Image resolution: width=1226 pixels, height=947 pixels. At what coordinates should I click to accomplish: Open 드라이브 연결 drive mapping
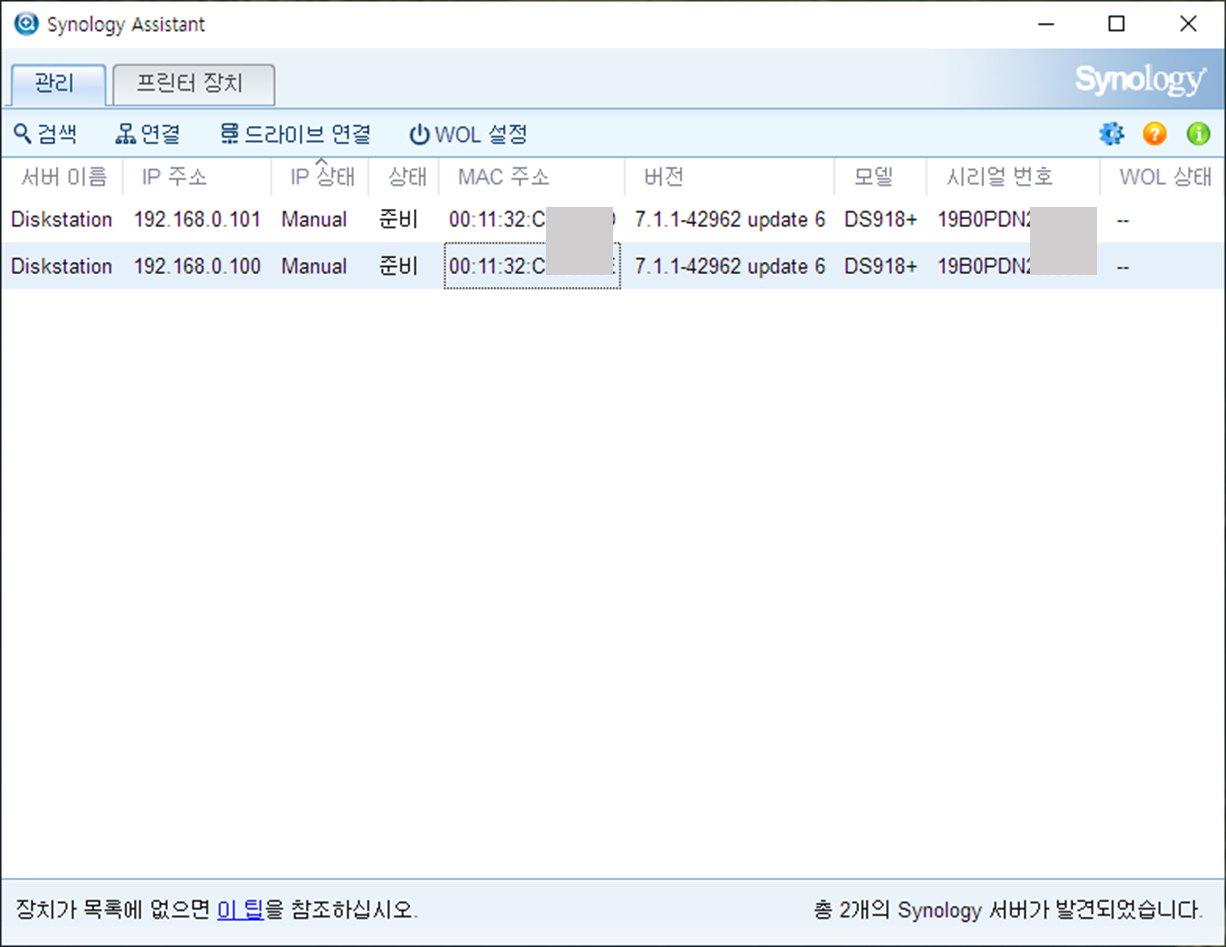click(295, 134)
